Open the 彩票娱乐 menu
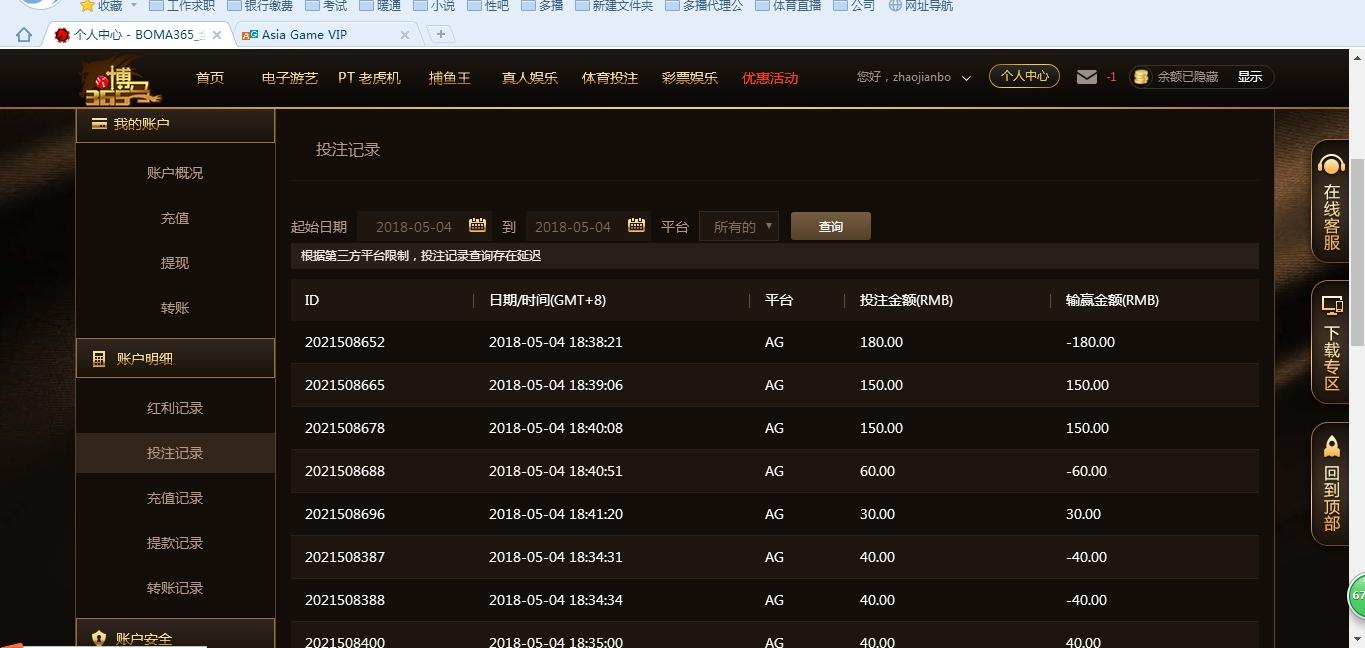Screen dimensions: 1365x648 [x=690, y=77]
